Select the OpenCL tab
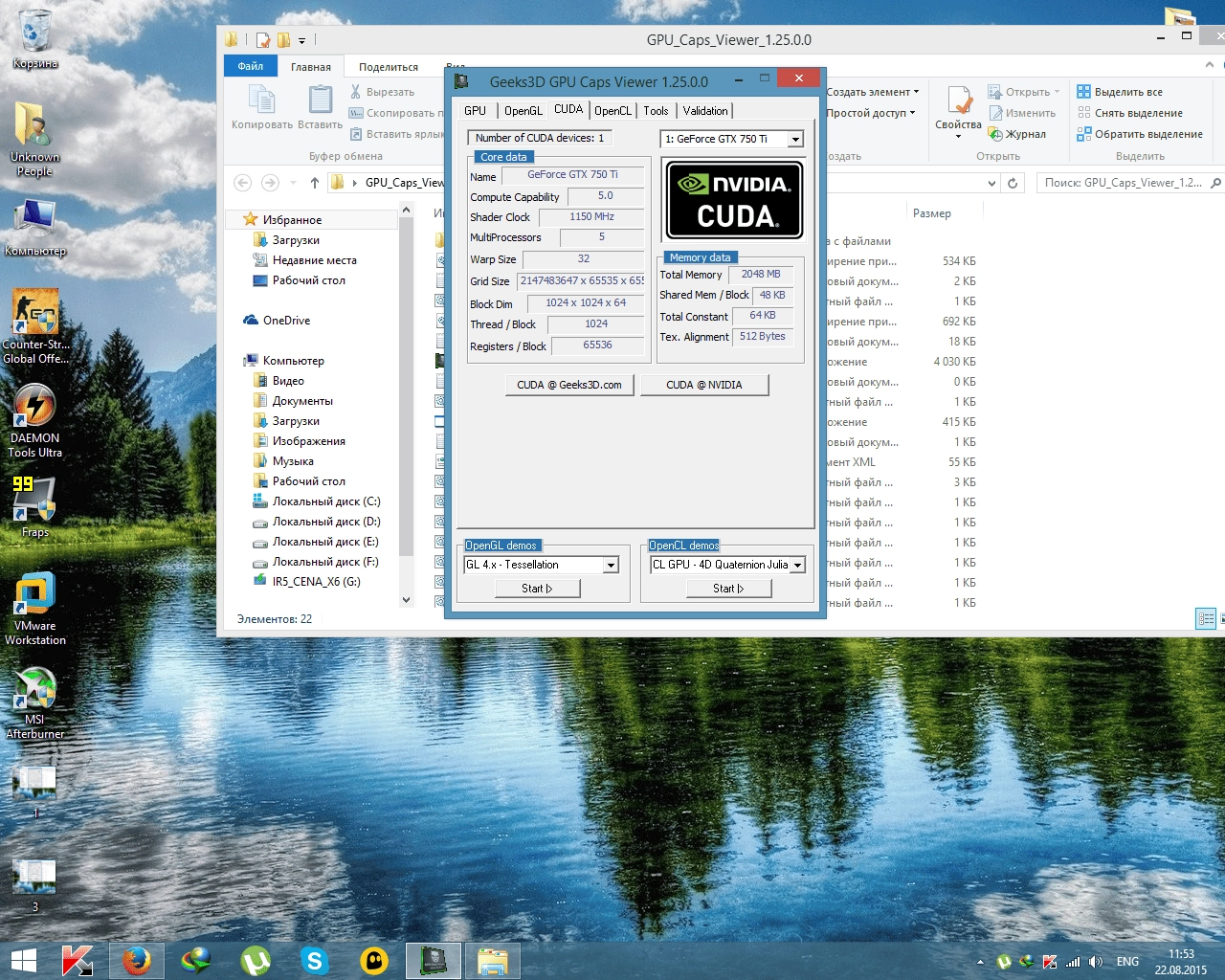 [x=612, y=111]
